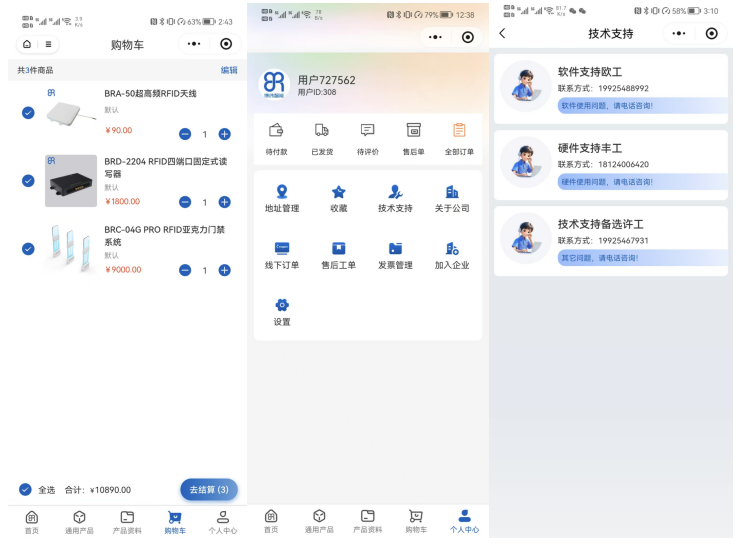Increase quantity of BRC-04G PRO system

click(x=224, y=270)
